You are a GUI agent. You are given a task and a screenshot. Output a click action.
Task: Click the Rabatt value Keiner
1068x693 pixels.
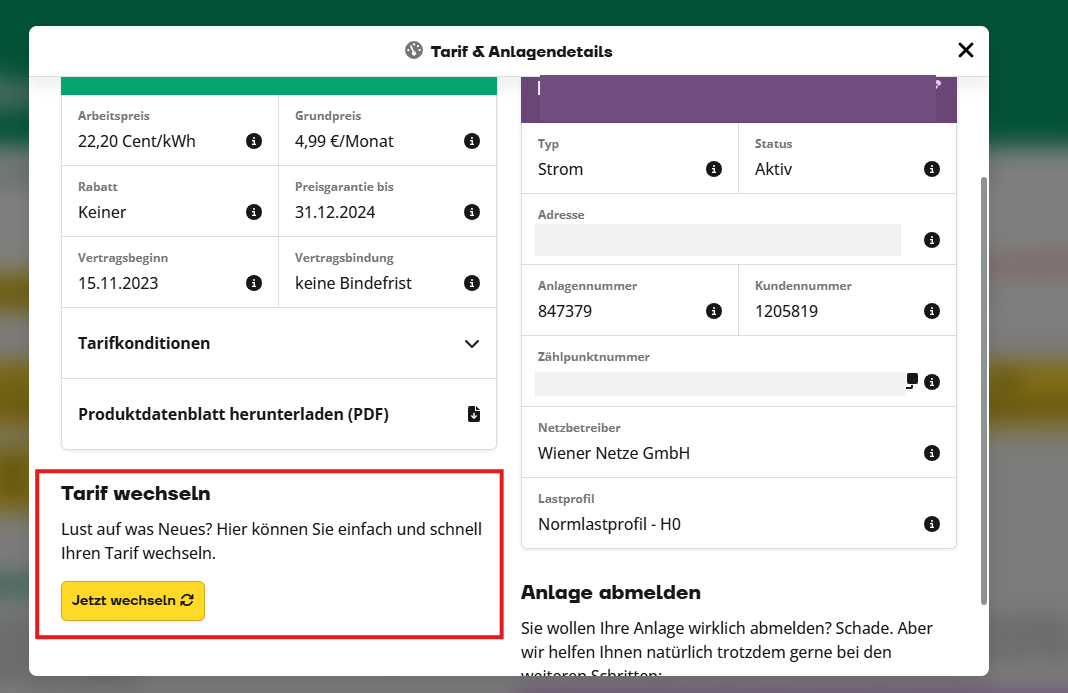click(102, 212)
